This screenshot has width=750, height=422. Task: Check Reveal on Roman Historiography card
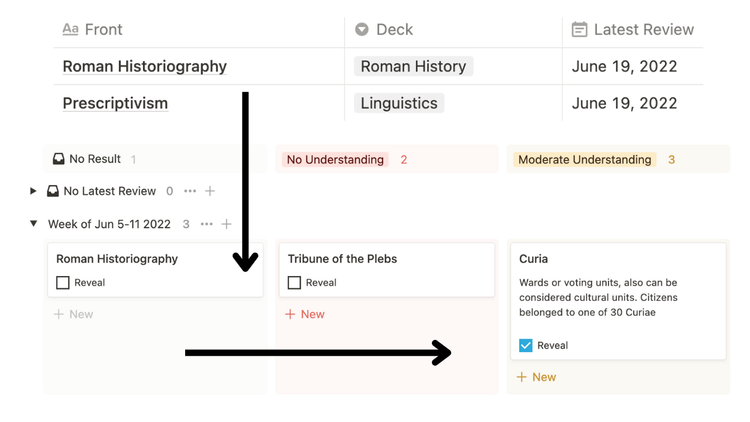(x=63, y=283)
